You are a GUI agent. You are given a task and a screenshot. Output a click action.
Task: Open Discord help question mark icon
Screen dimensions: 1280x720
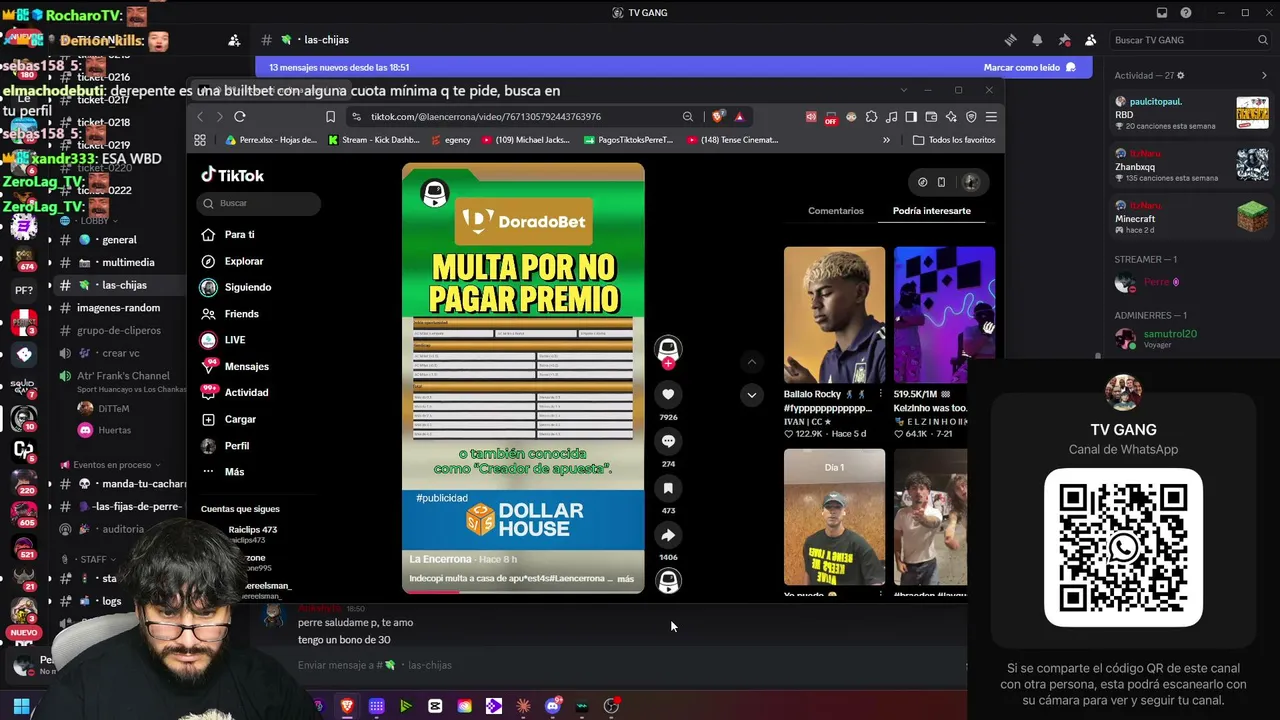[x=1186, y=13]
